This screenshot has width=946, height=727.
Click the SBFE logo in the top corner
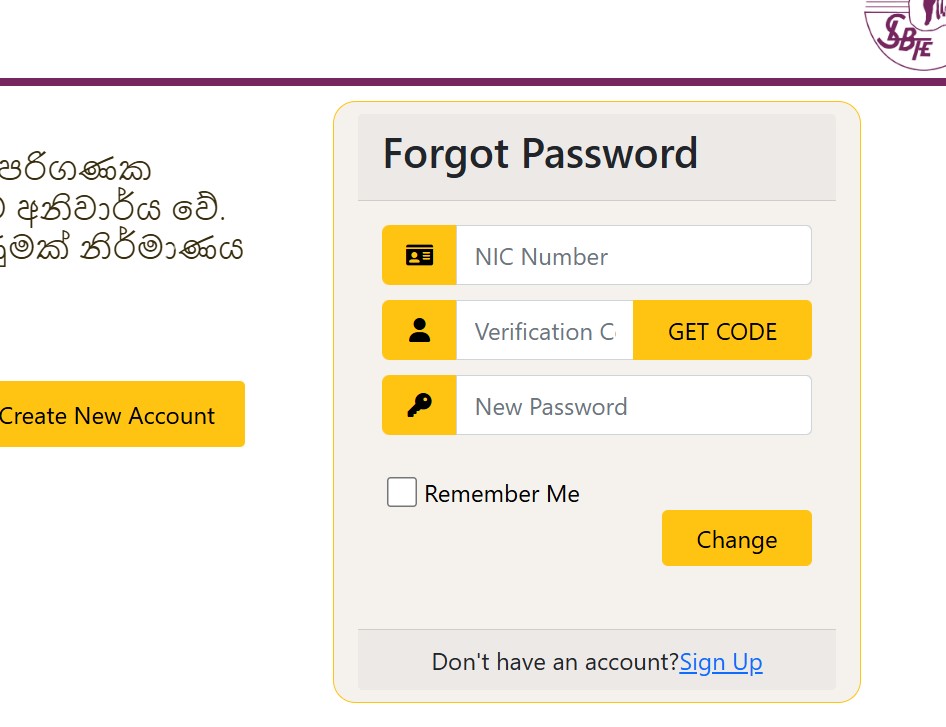[905, 33]
